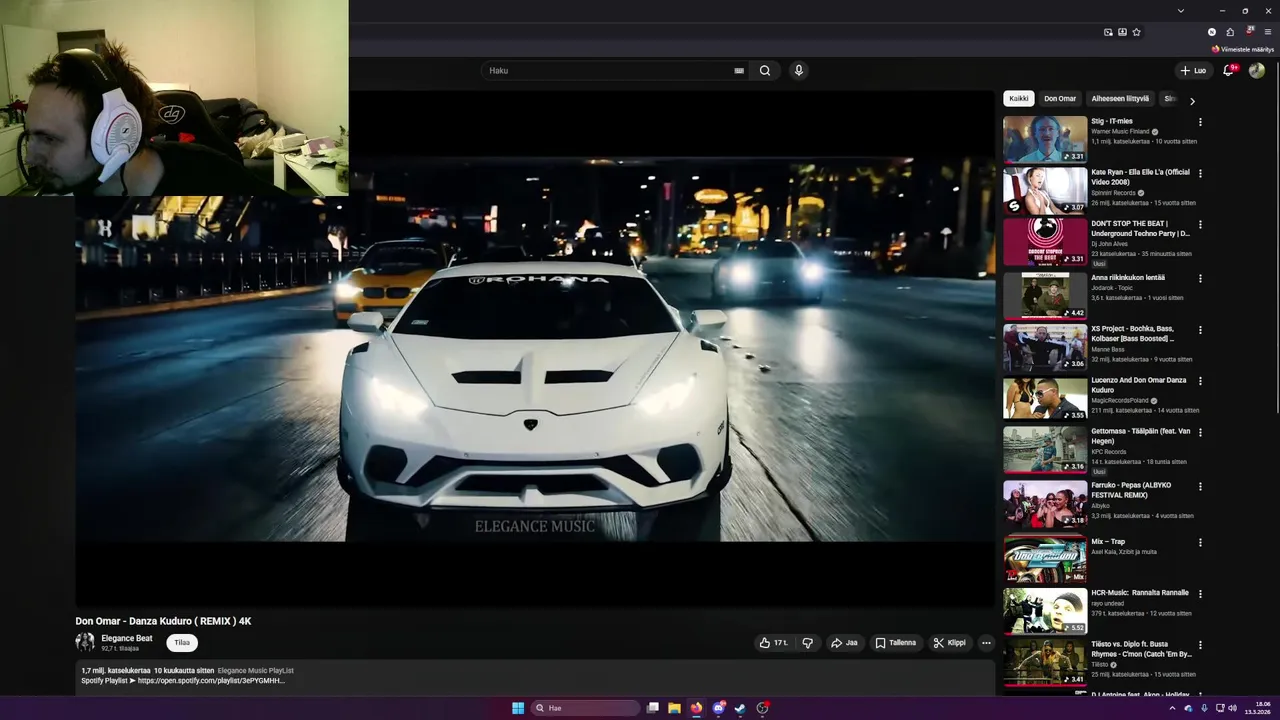The image size is (1280, 720).
Task: Open YouTube notifications bell
Action: click(x=1228, y=71)
